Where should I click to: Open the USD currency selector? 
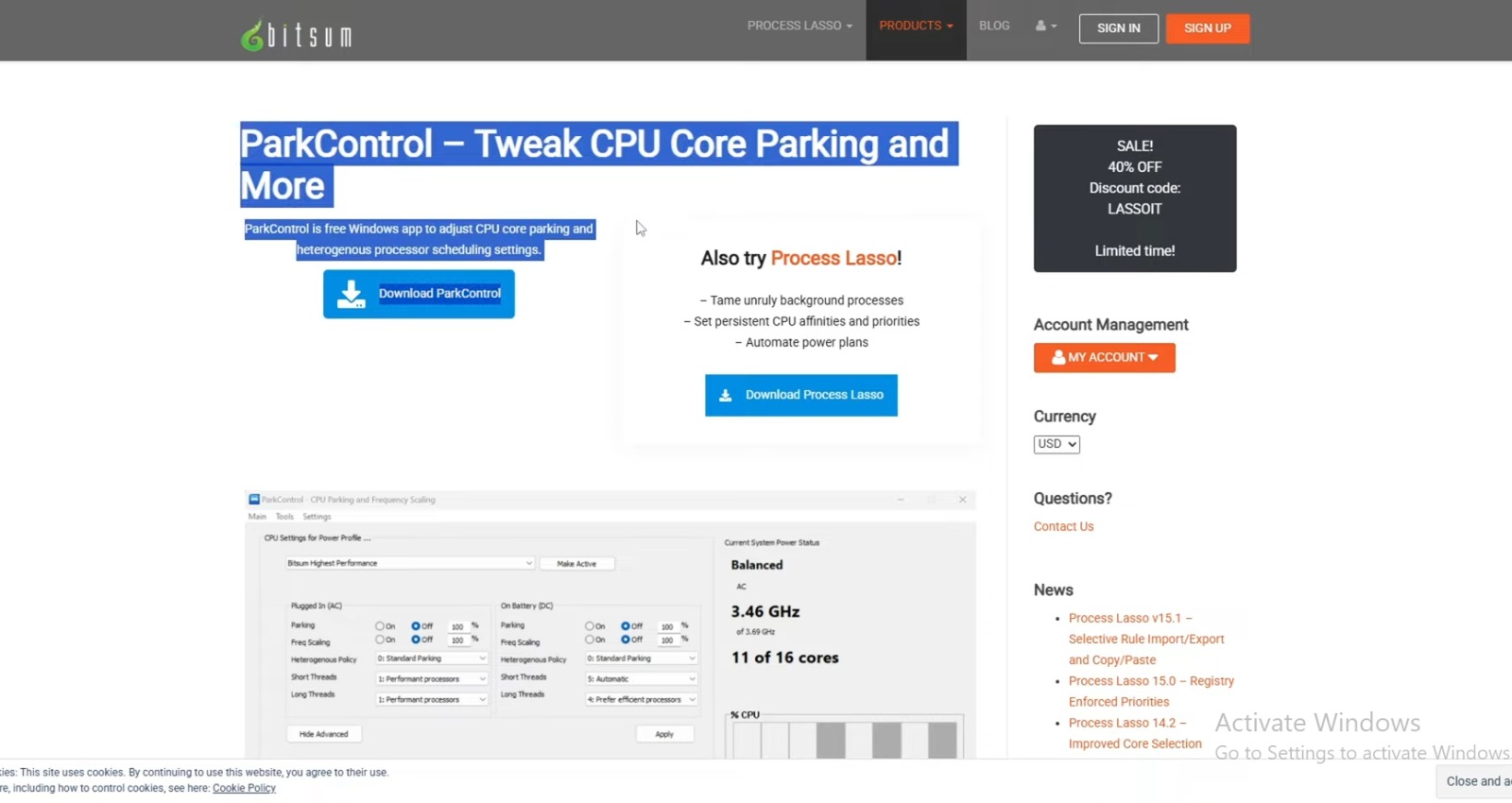click(x=1057, y=444)
